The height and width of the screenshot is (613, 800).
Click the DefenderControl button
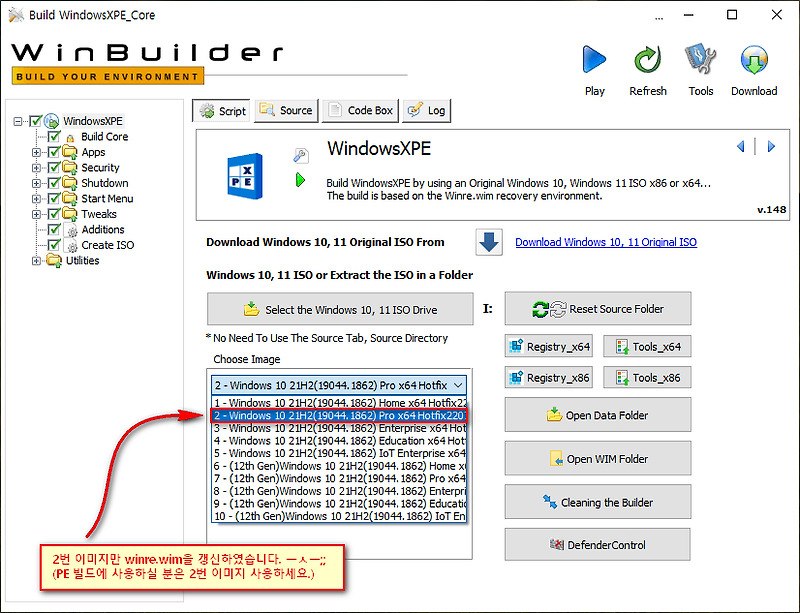coord(598,545)
